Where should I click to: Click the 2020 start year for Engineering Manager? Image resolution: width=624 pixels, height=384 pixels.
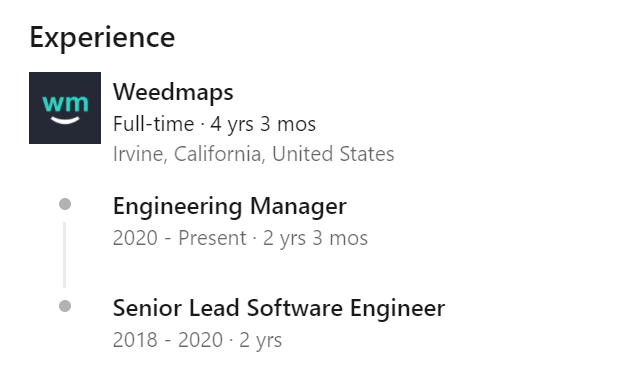tap(135, 238)
